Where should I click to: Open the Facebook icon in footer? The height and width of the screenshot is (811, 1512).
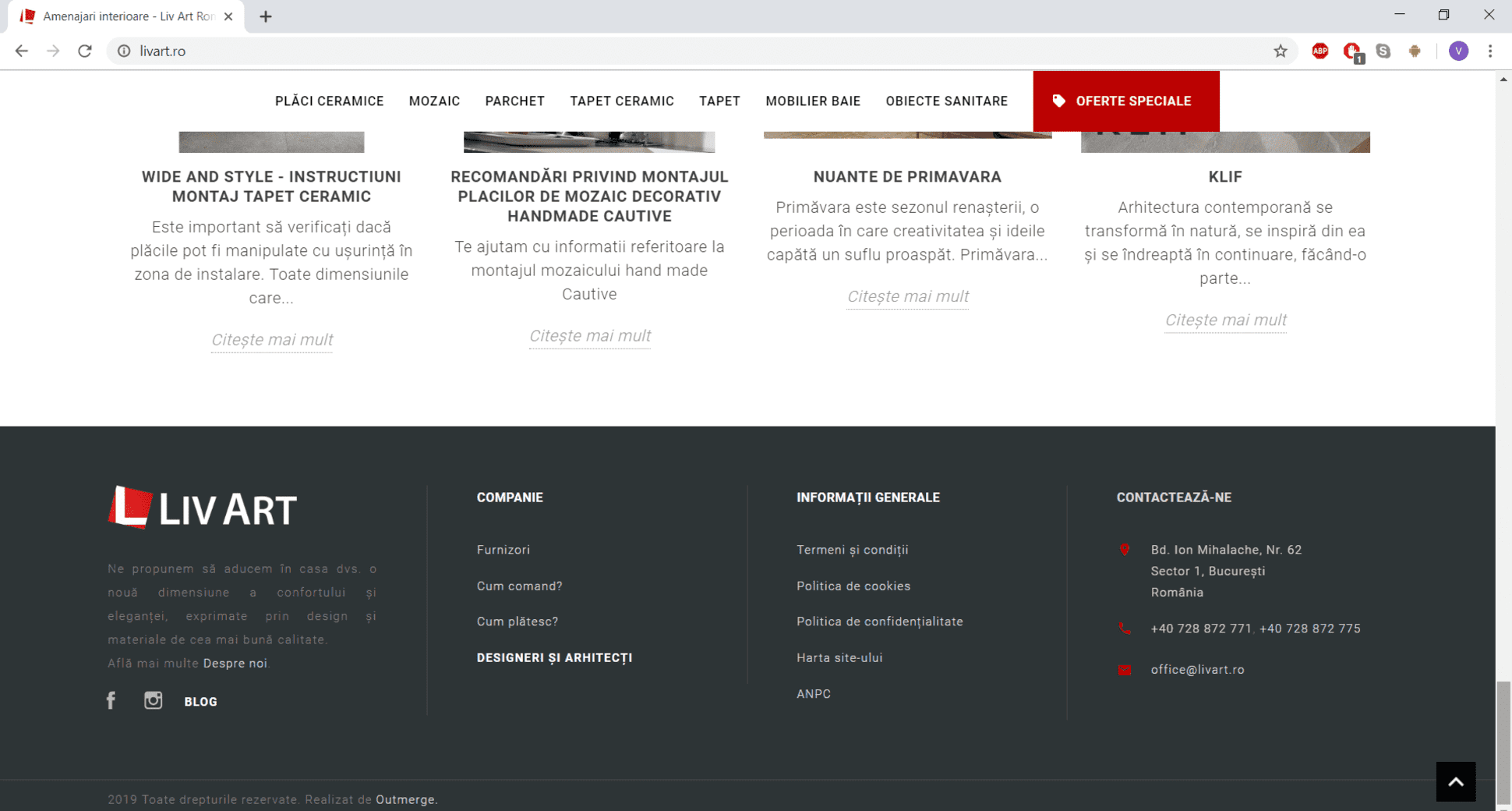[111, 700]
